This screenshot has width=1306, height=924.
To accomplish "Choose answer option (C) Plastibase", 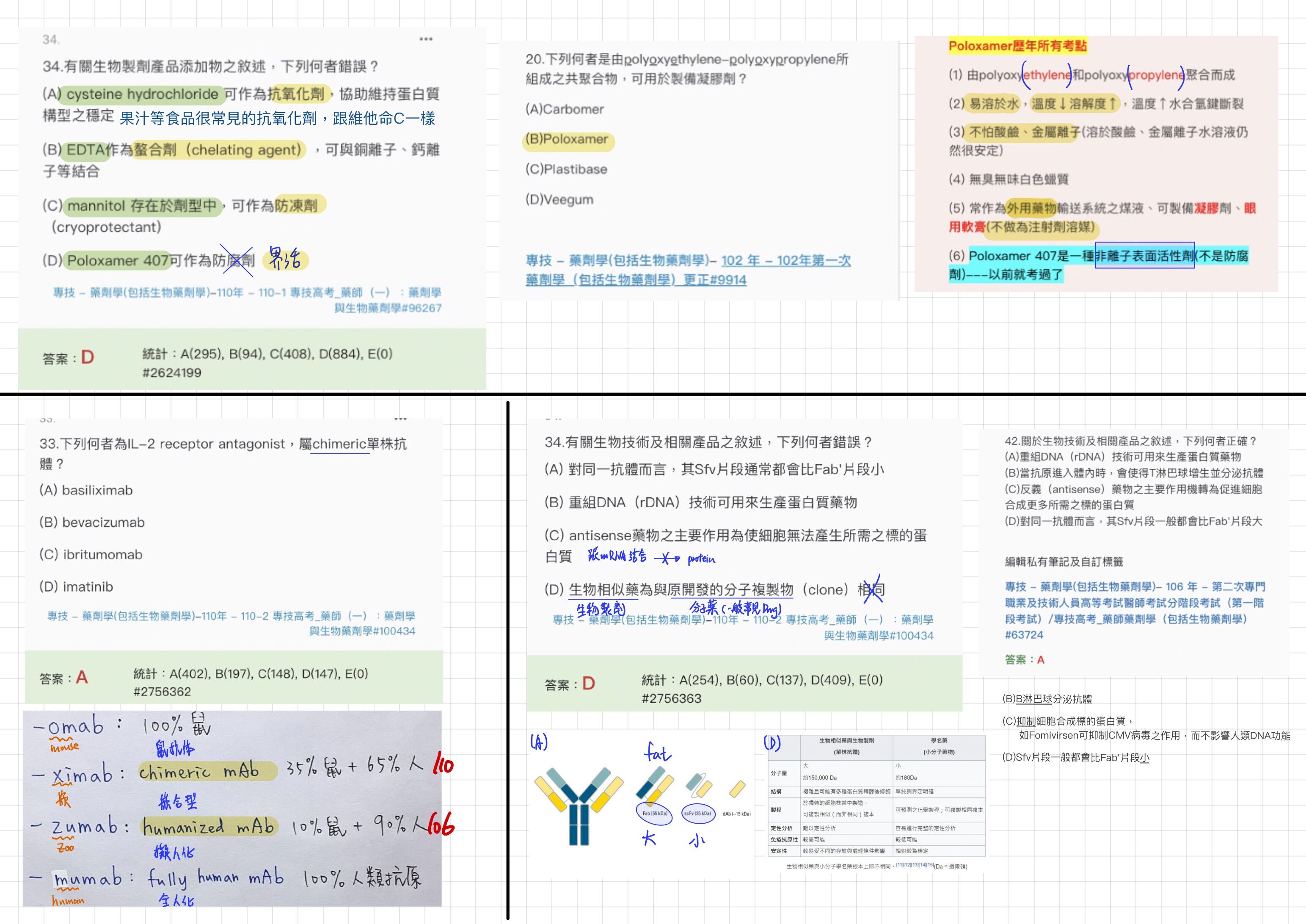I will (566, 169).
